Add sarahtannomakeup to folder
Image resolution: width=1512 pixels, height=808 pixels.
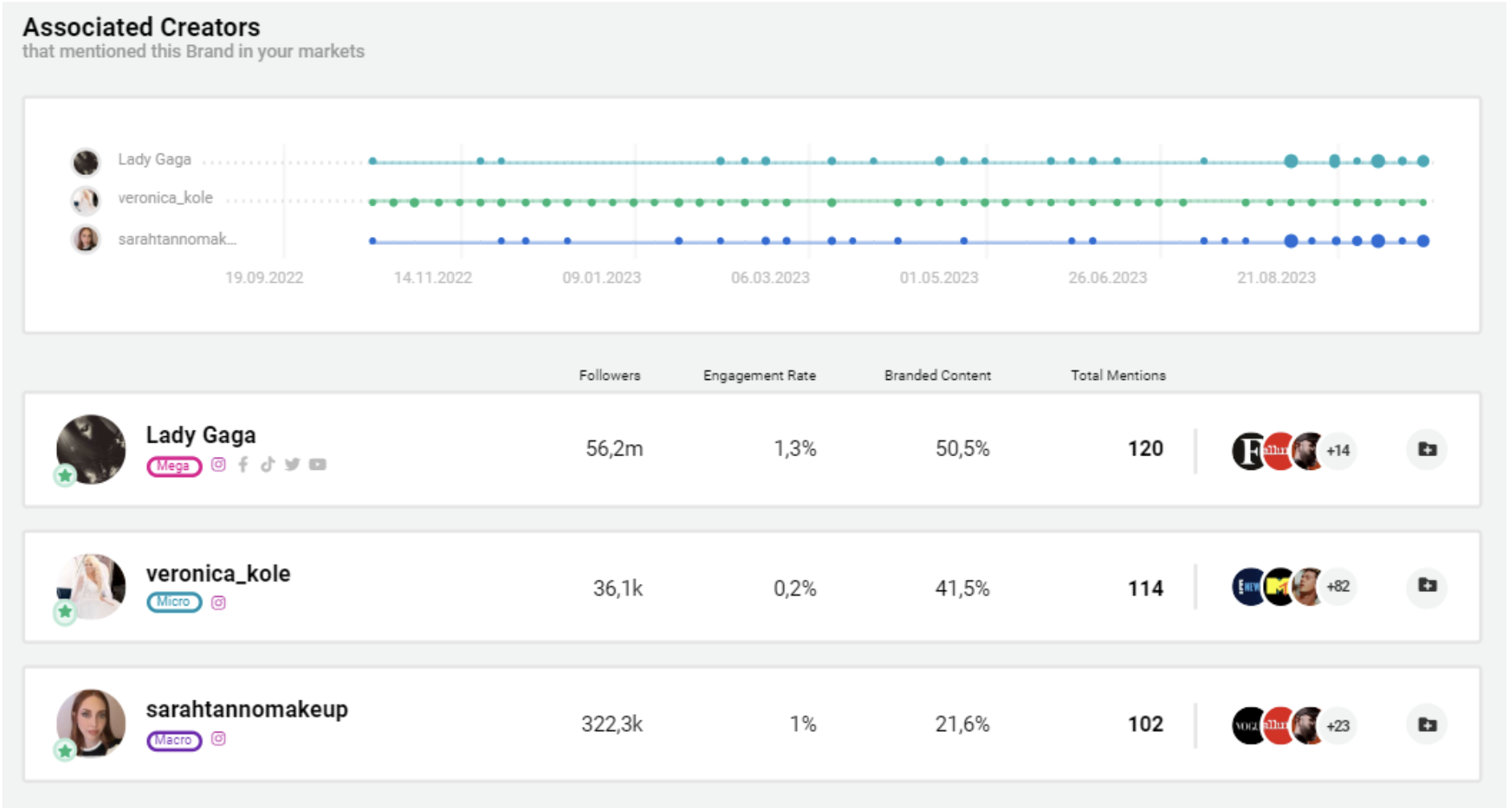pos(1427,724)
